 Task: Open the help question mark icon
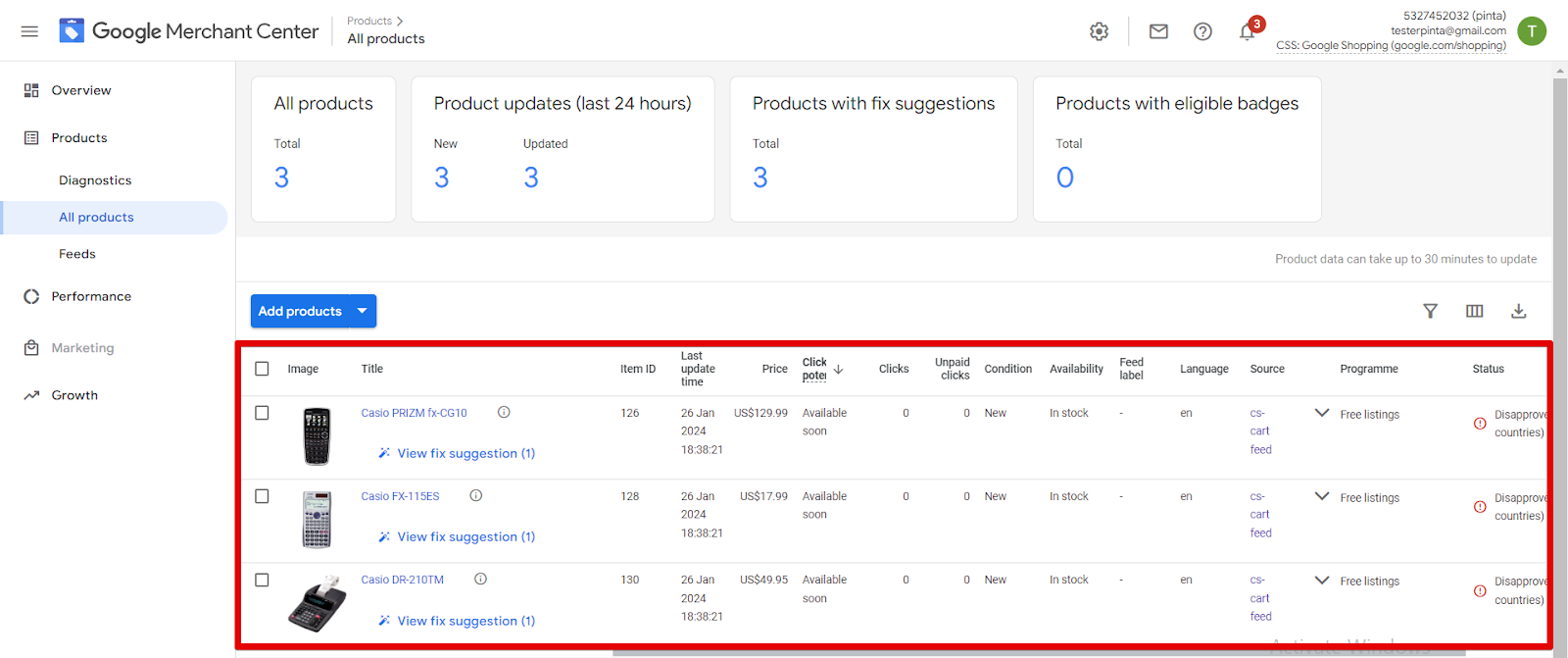(x=1202, y=31)
